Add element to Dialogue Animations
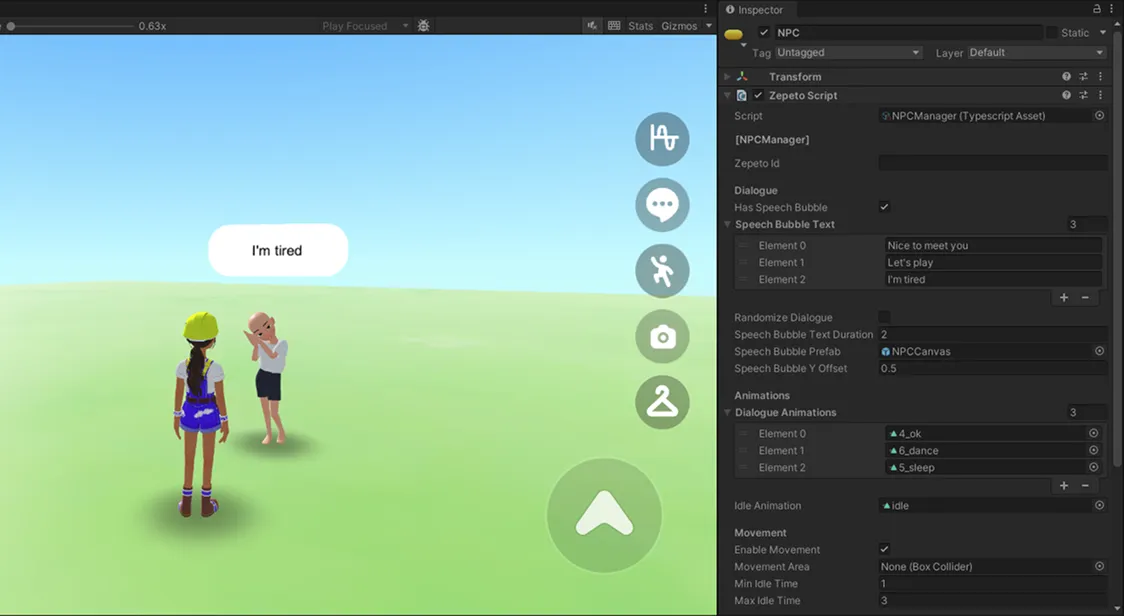The width and height of the screenshot is (1124, 616). tap(1064, 485)
